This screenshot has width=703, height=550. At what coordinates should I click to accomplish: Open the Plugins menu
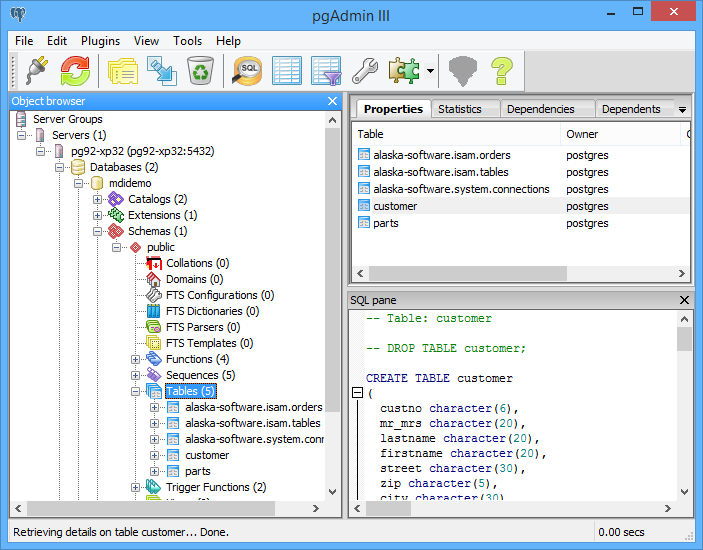pos(100,41)
